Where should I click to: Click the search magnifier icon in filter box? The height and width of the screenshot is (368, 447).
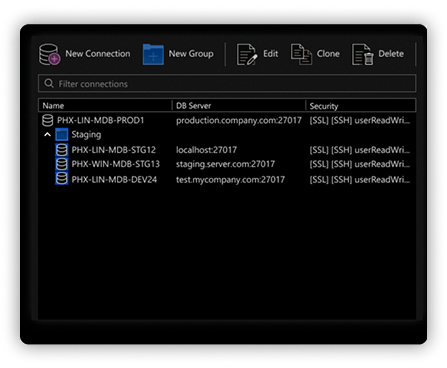click(x=49, y=83)
